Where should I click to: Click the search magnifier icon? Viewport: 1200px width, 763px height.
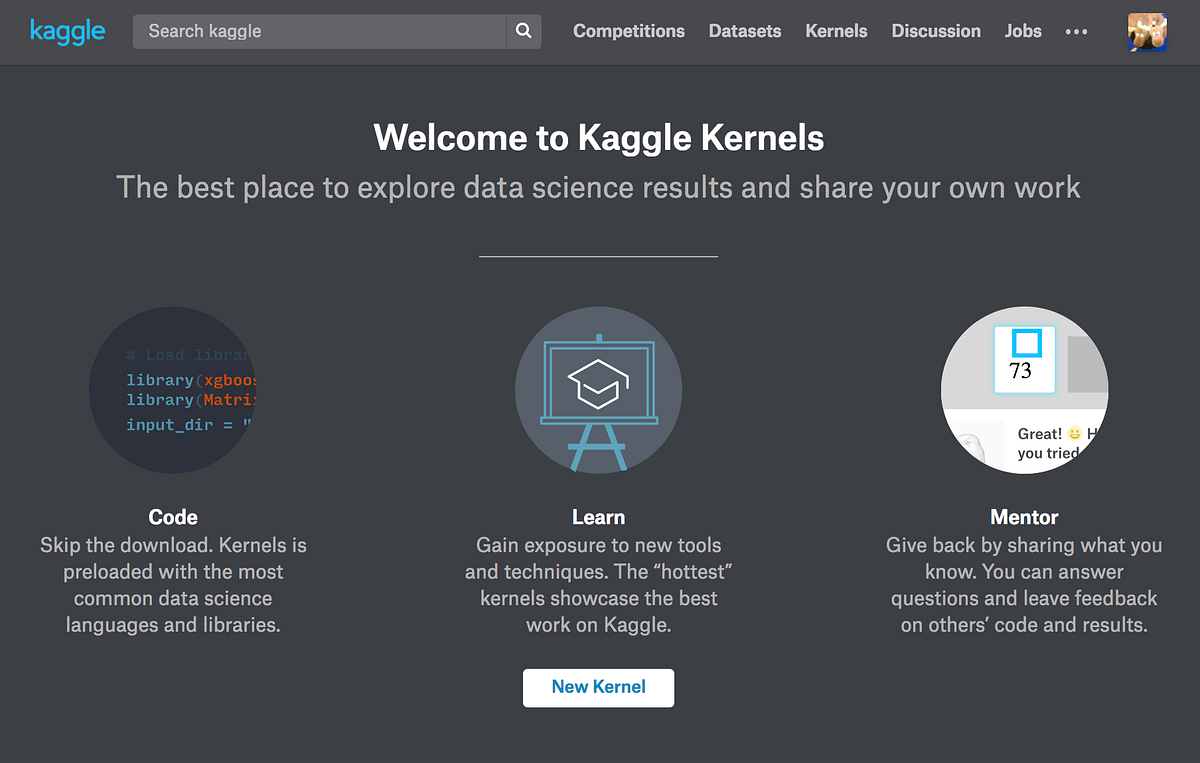tap(523, 31)
